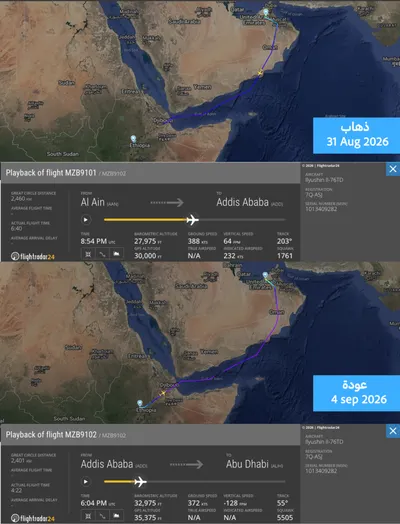This screenshot has width=400, height=524.
Task: Click the "27,975" barometric altitude value
Action: tap(145, 241)
